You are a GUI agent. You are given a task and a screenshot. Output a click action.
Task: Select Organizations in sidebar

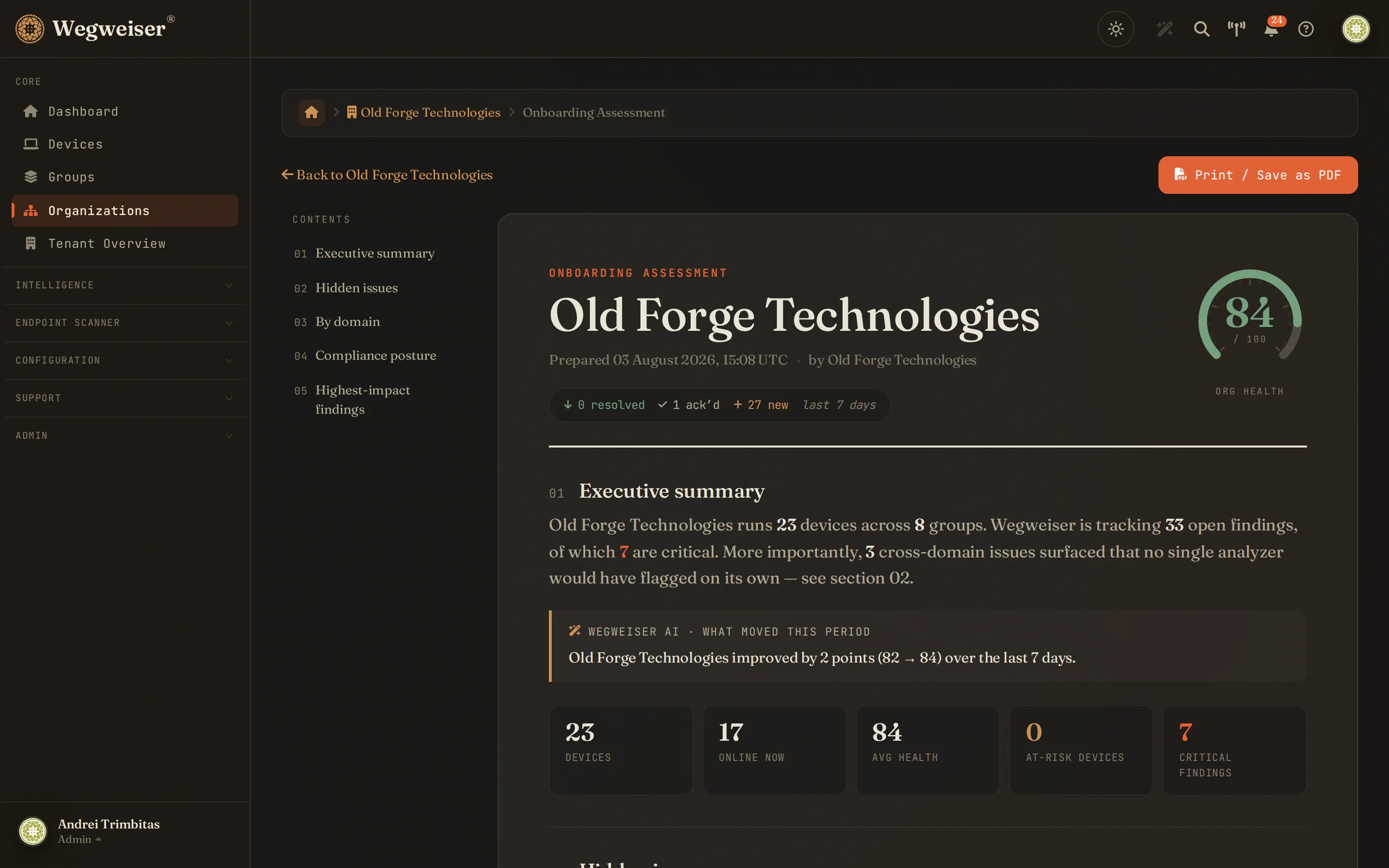coord(124,211)
